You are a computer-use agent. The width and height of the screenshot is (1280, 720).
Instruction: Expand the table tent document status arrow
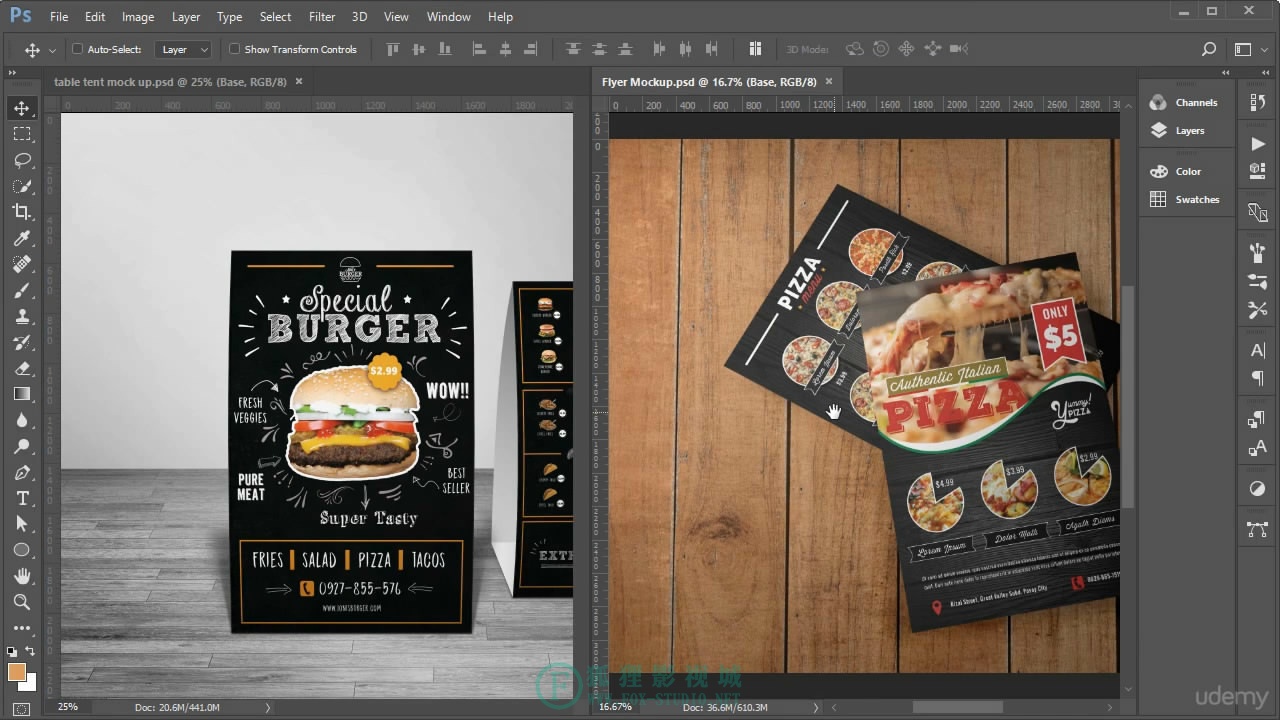pyautogui.click(x=267, y=707)
